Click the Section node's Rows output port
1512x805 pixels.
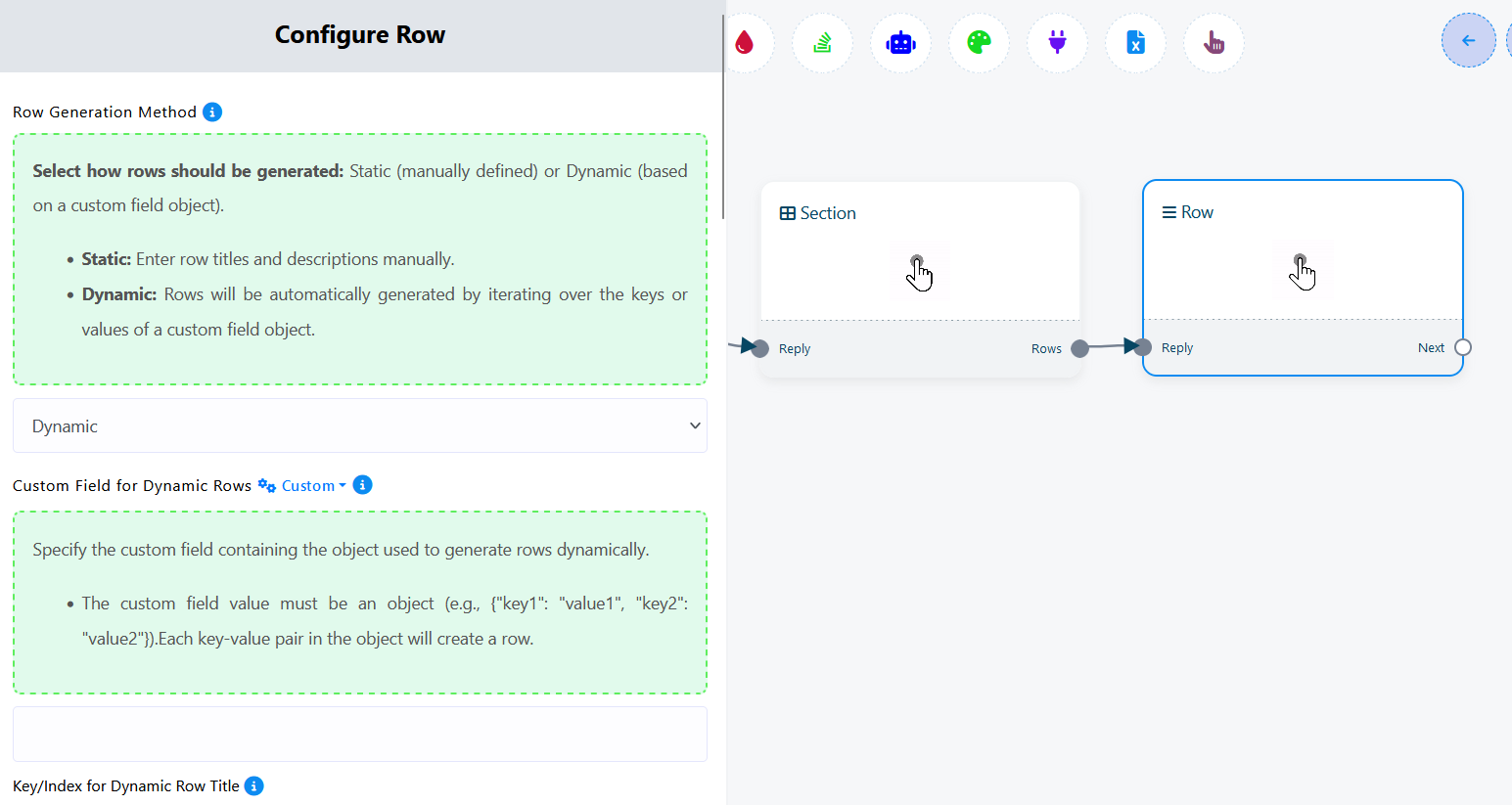tap(1079, 349)
